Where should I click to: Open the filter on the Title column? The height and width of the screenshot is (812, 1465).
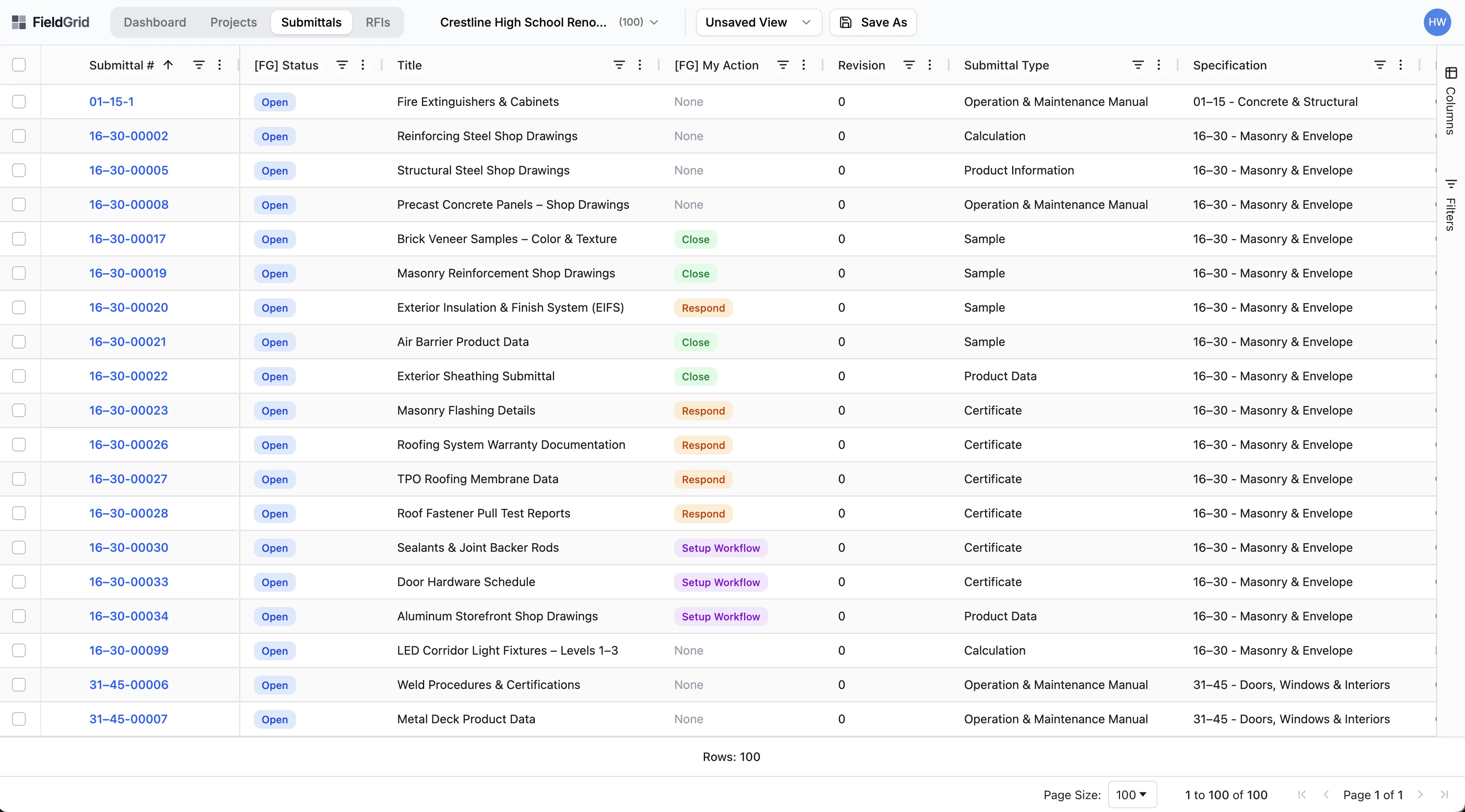point(619,64)
